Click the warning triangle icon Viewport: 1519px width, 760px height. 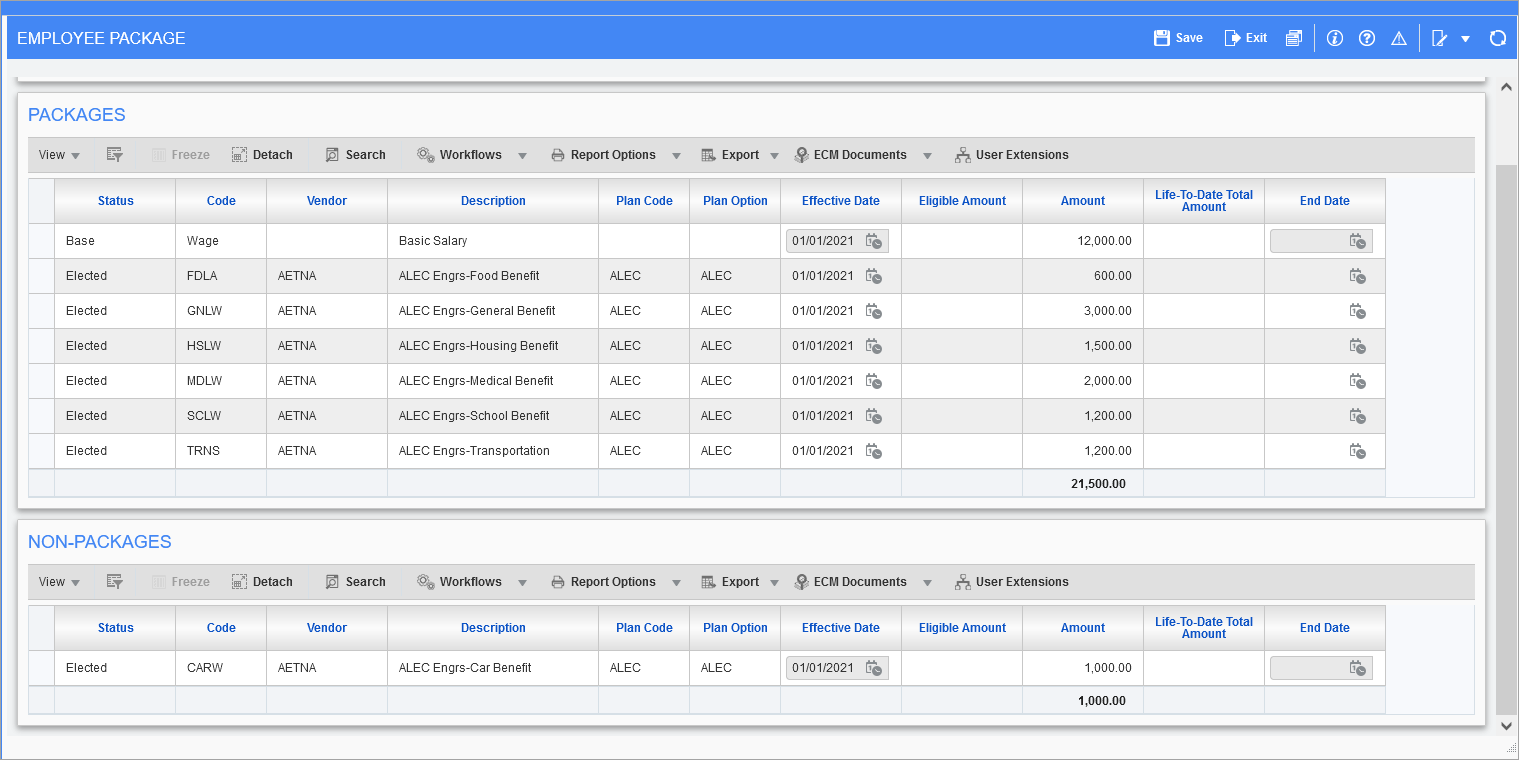click(x=1398, y=38)
